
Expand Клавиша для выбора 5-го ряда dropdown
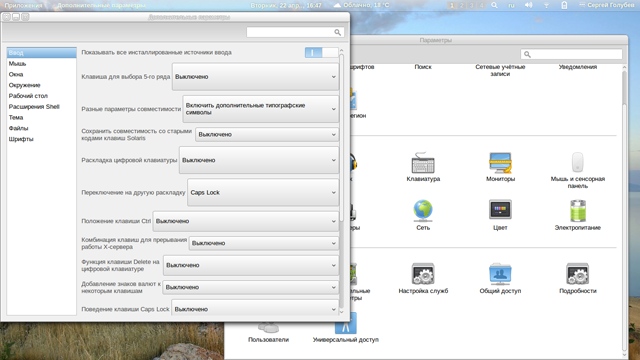tap(256, 77)
